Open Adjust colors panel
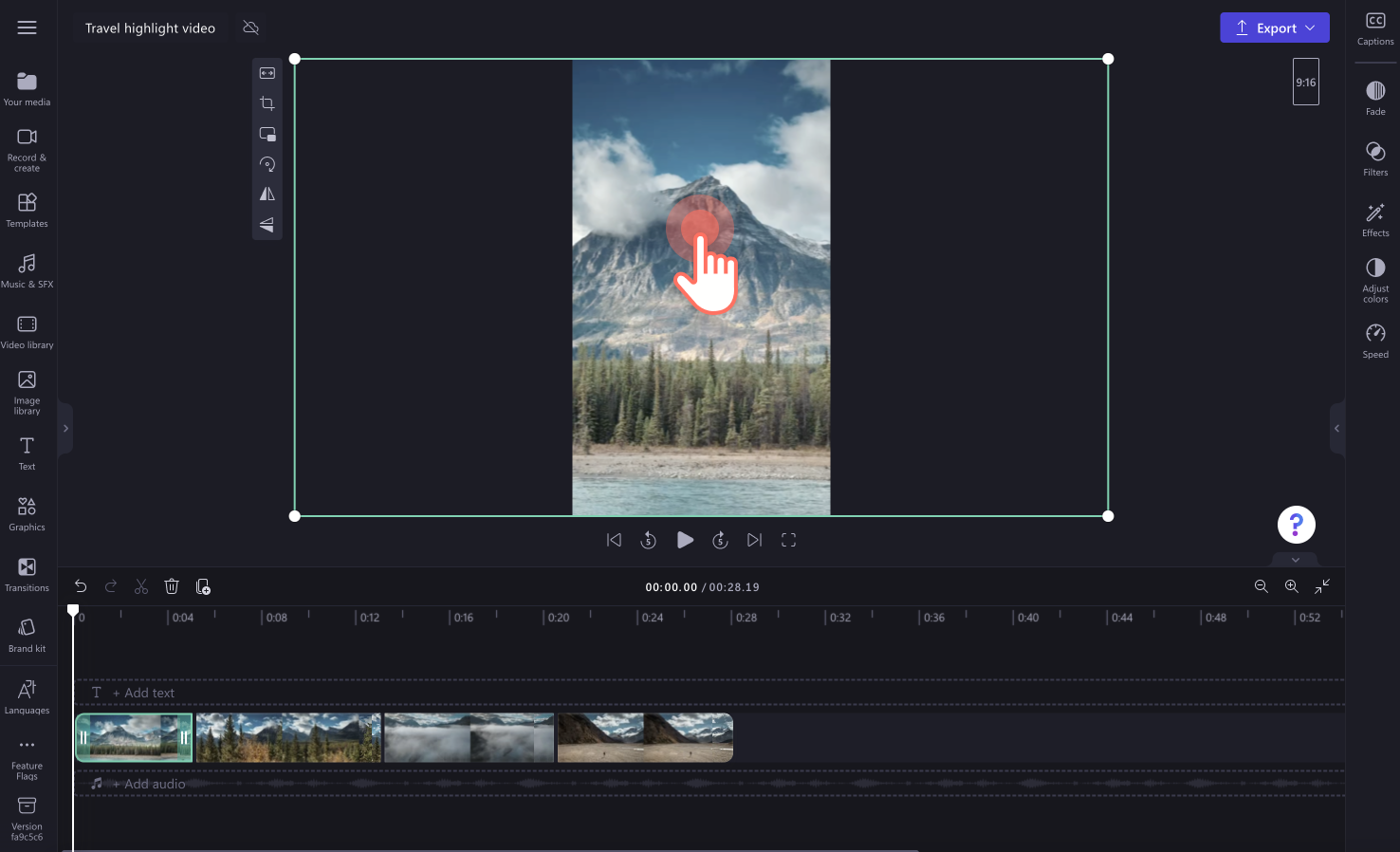1400x852 pixels. coord(1375,280)
